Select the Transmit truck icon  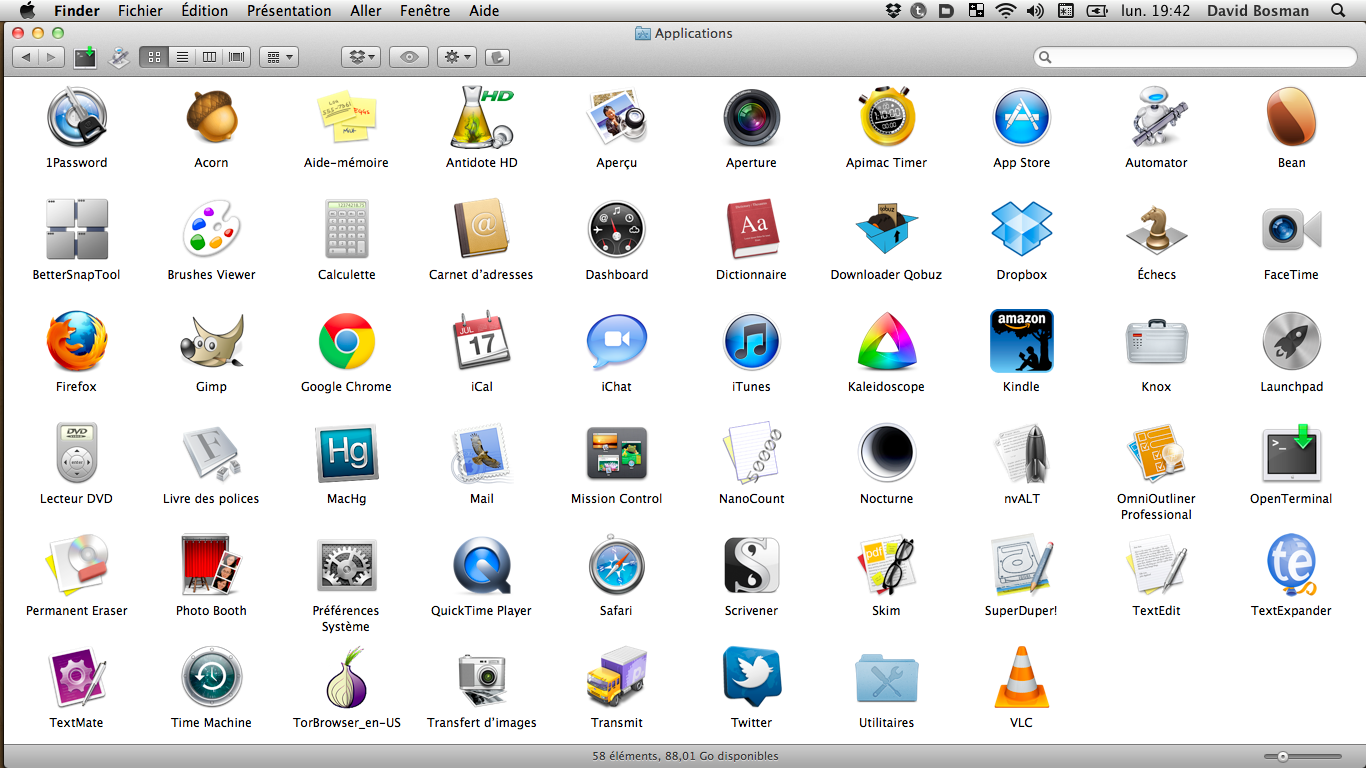pyautogui.click(x=616, y=678)
